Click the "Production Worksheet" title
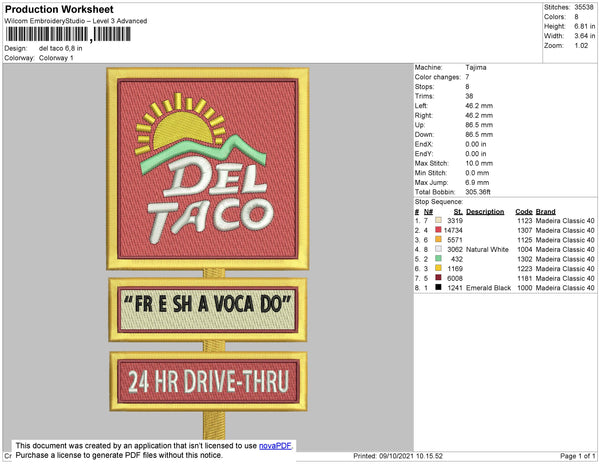The image size is (600, 464). (x=59, y=10)
